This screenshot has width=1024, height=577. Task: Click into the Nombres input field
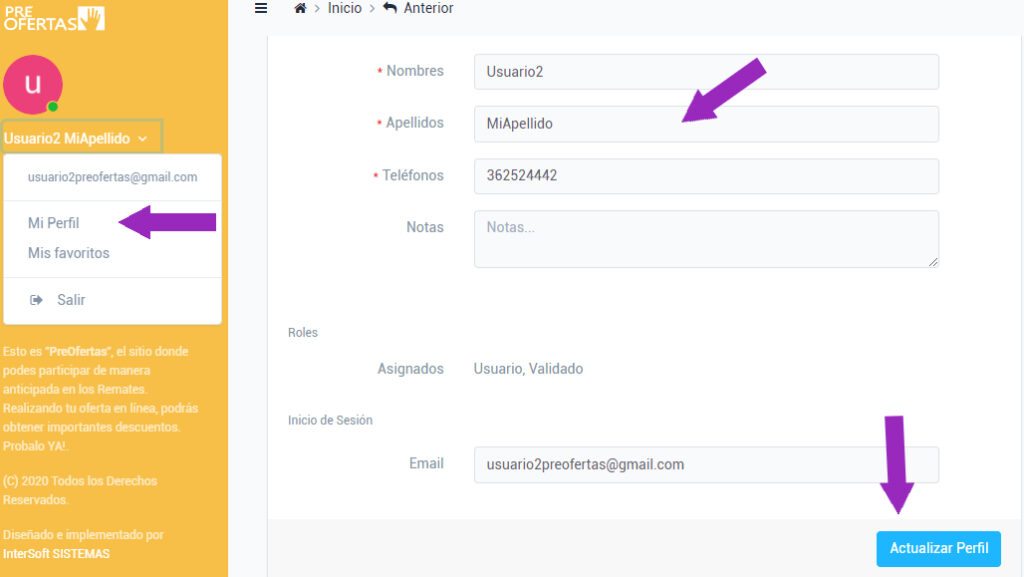(706, 72)
